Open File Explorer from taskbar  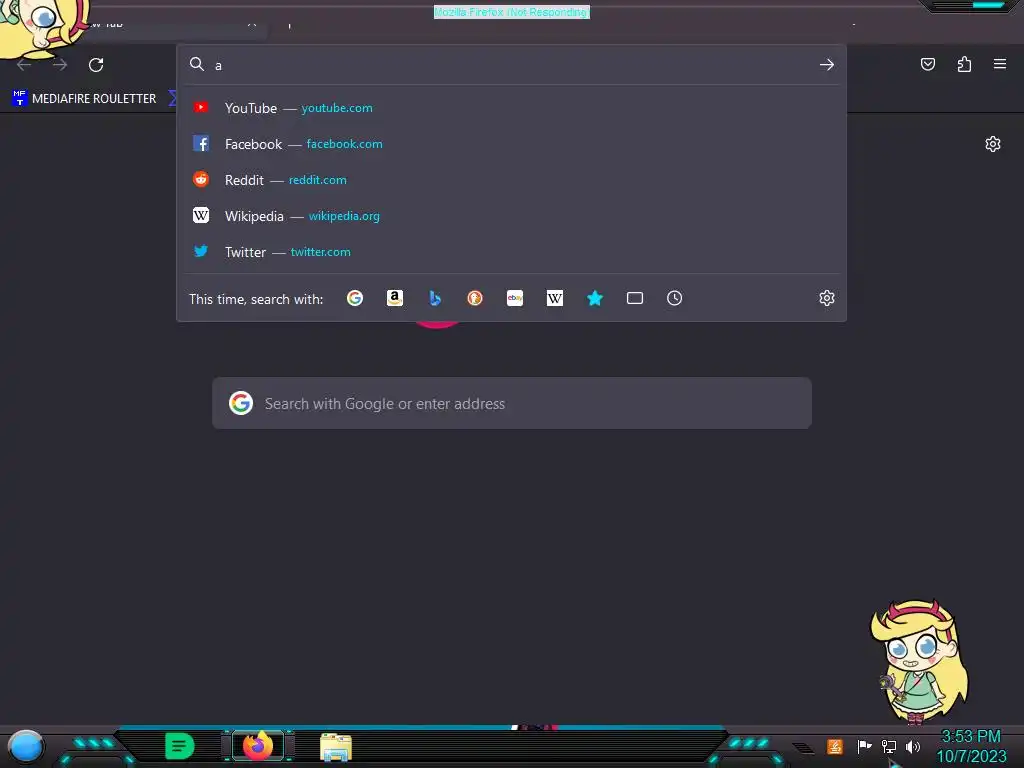pos(336,746)
